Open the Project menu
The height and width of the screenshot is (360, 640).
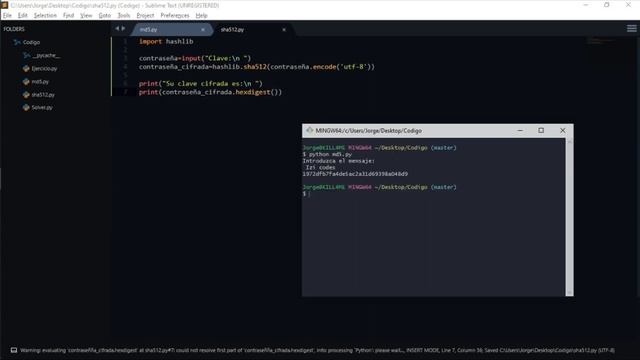pos(145,16)
